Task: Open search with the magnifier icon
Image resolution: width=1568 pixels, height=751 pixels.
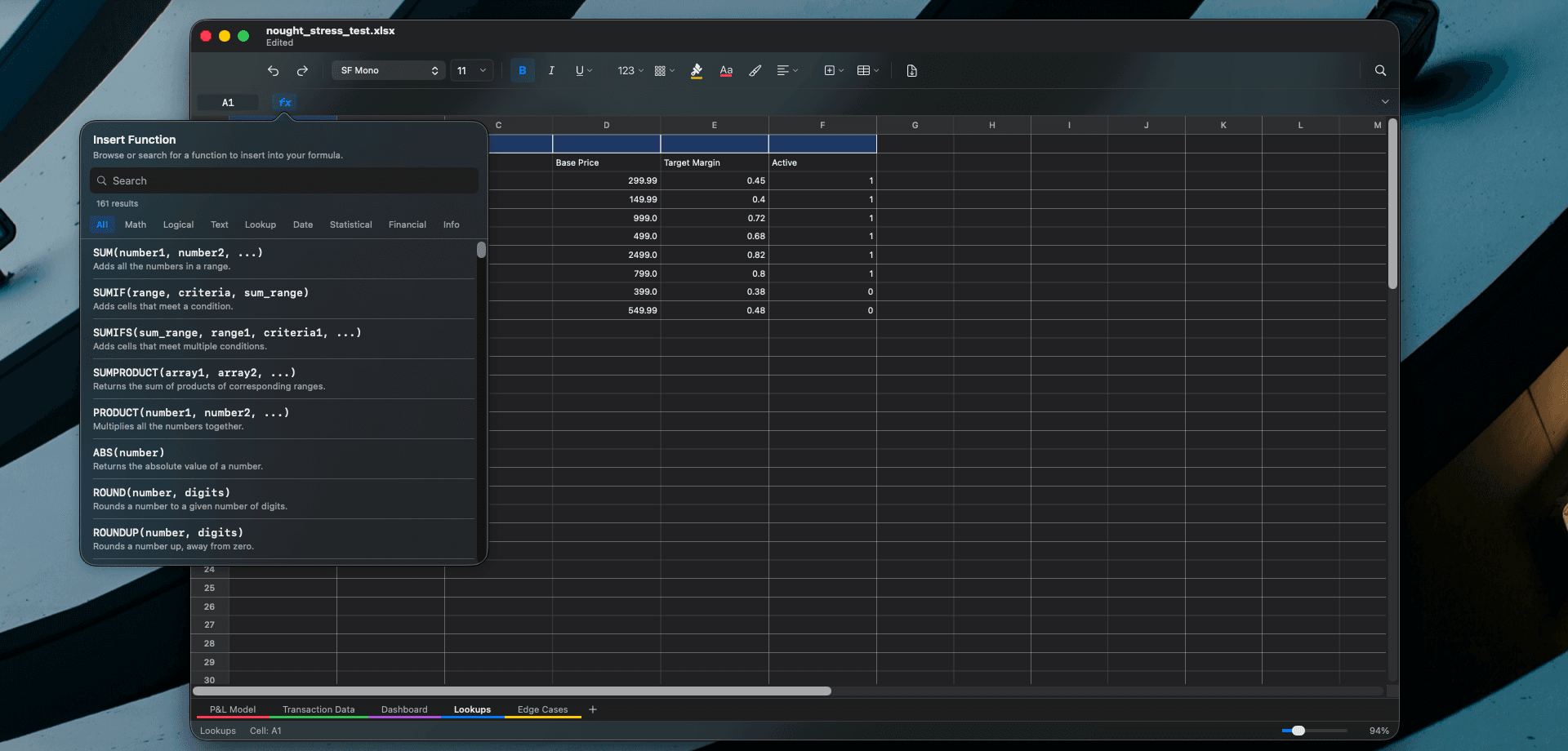Action: coord(1380,71)
